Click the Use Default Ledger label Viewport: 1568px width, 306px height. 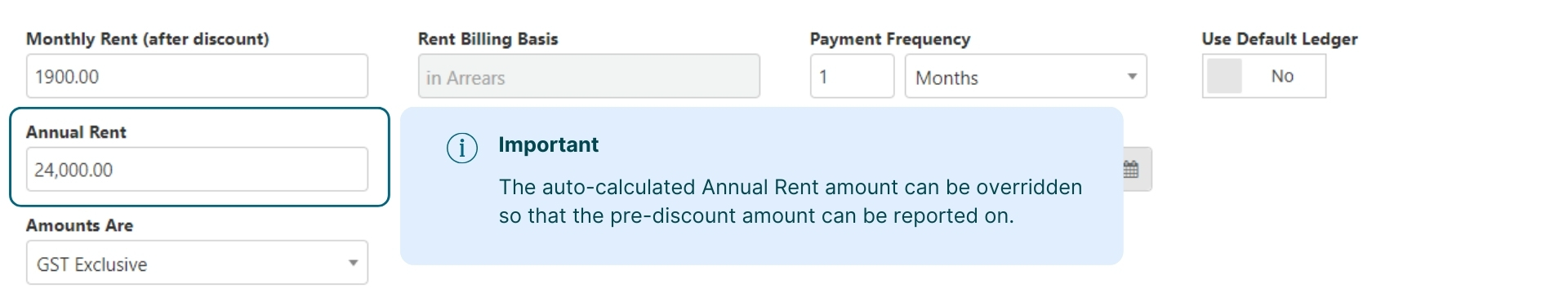(x=1280, y=39)
